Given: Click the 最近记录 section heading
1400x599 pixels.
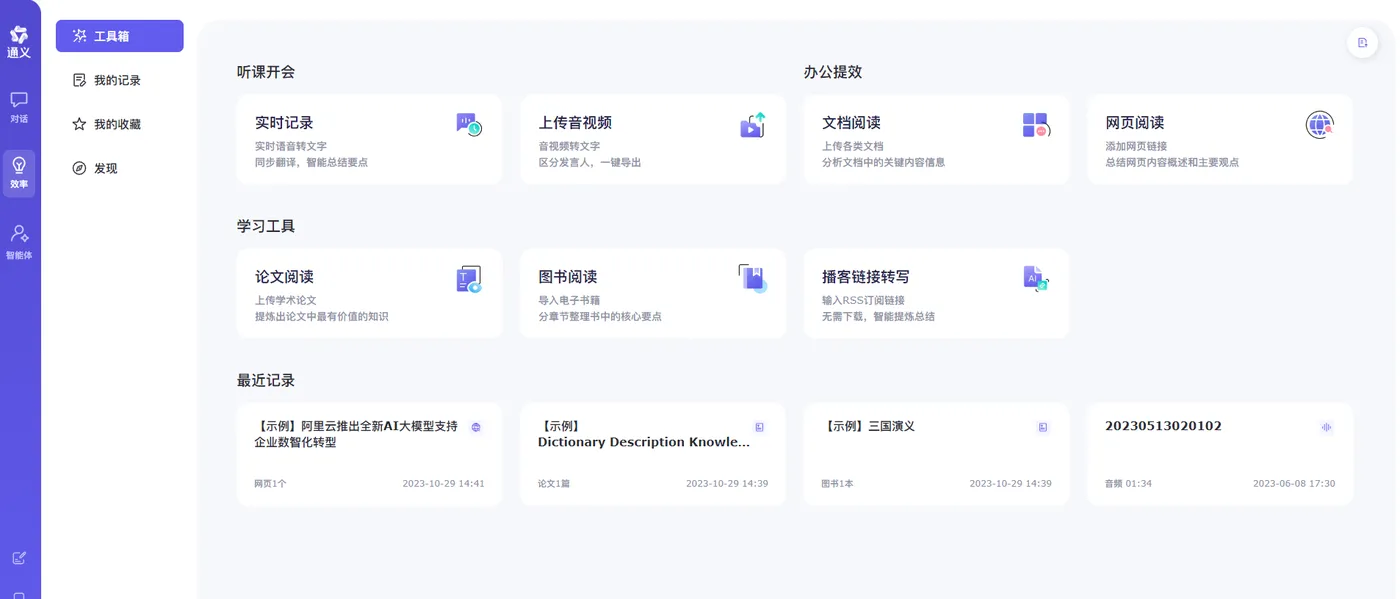Looking at the screenshot, I should coord(266,380).
